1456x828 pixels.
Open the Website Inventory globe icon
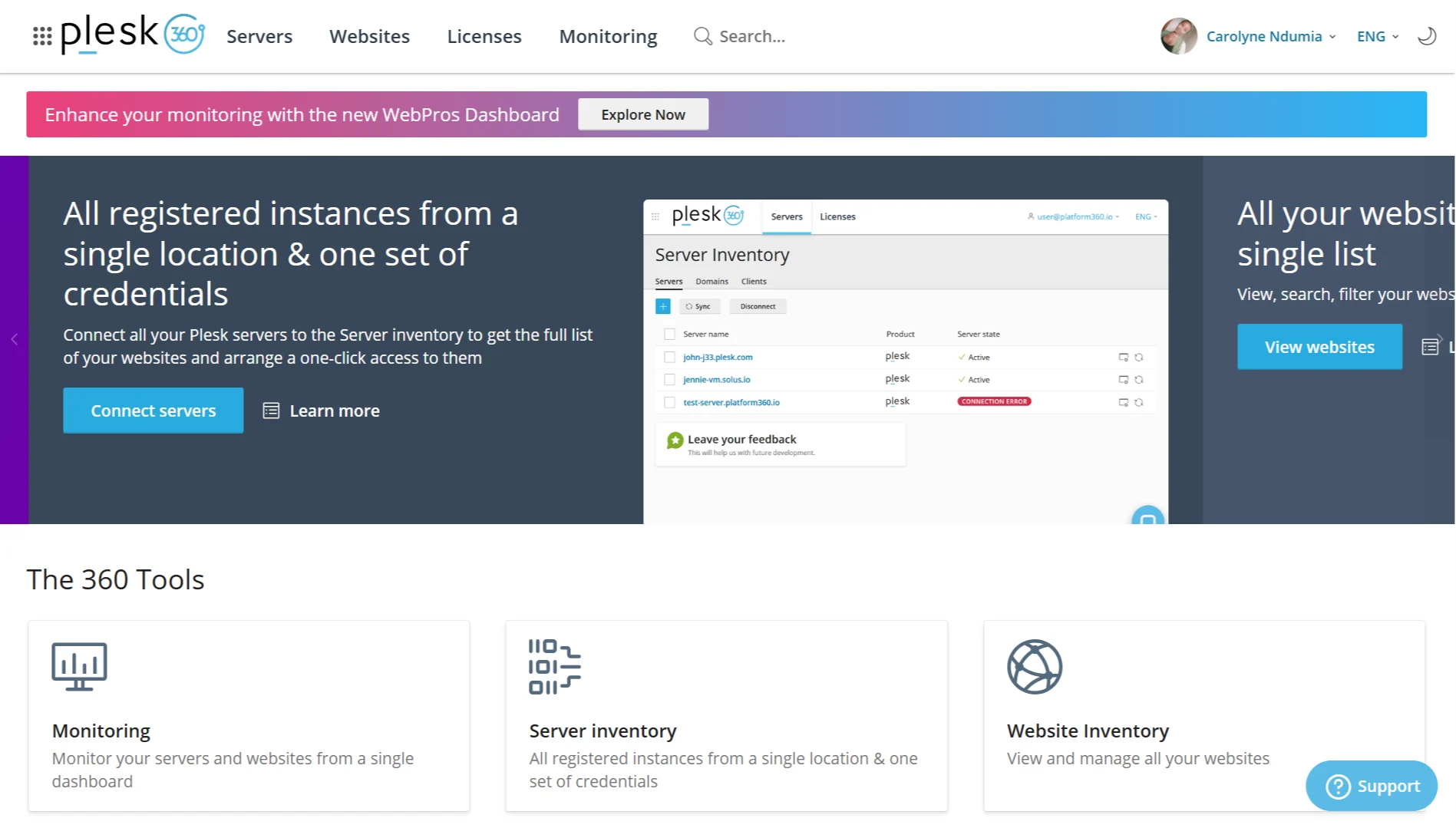tap(1034, 666)
